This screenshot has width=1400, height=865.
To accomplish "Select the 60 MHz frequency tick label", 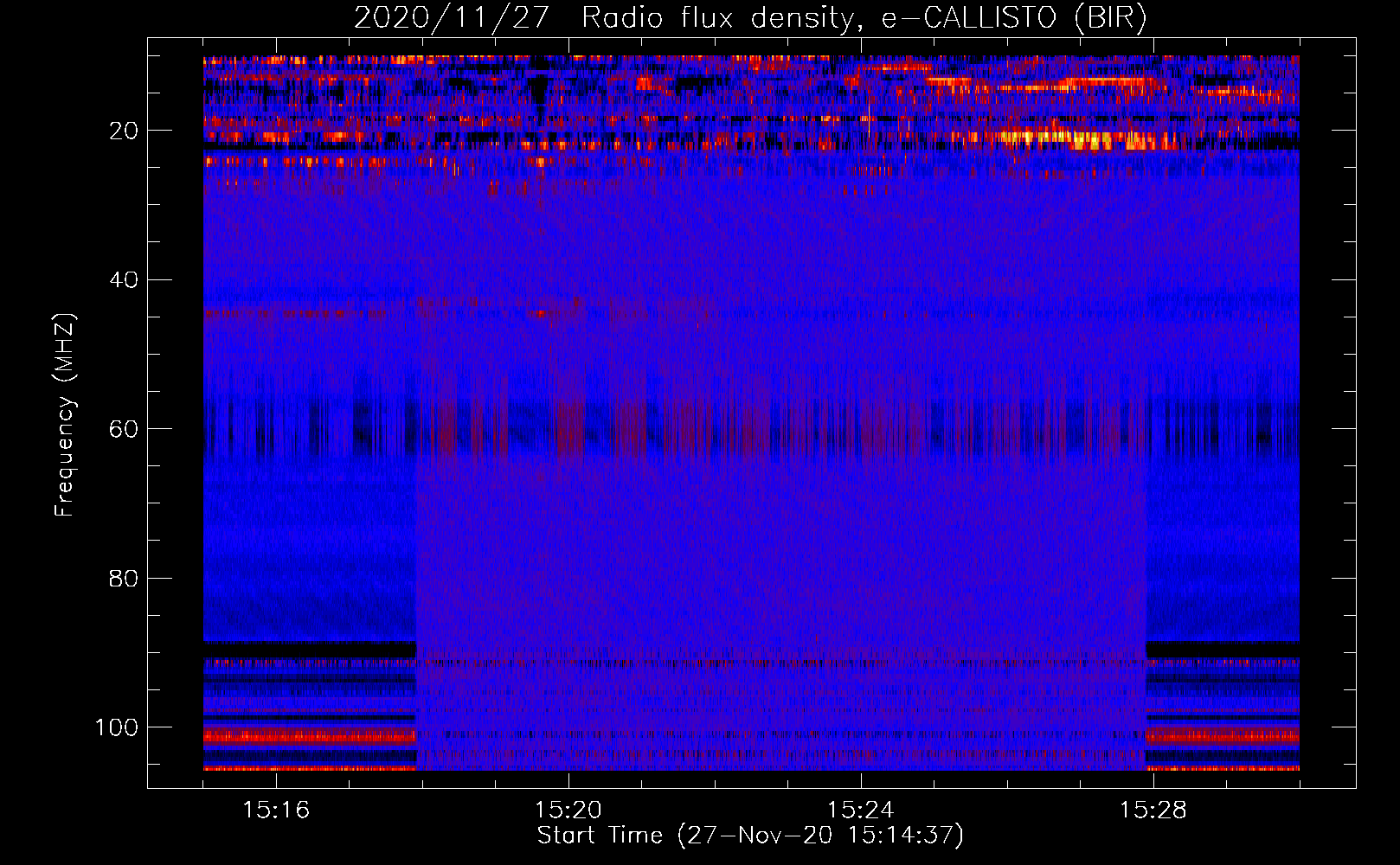I will click(124, 429).
